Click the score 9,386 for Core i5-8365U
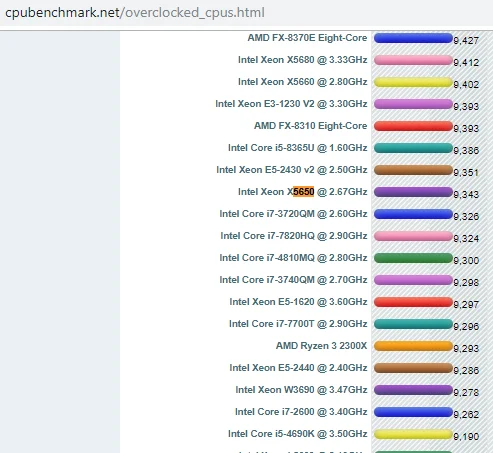Screen dimensions: 493x453 point(466,151)
